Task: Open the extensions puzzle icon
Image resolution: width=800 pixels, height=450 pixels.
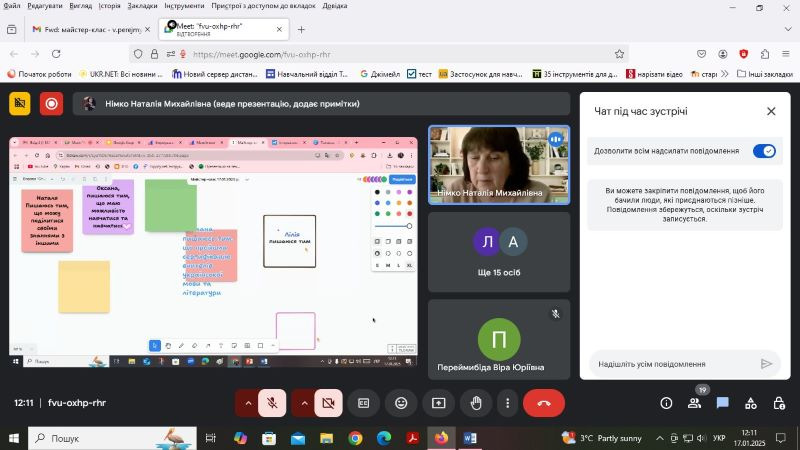Action: pos(765,54)
